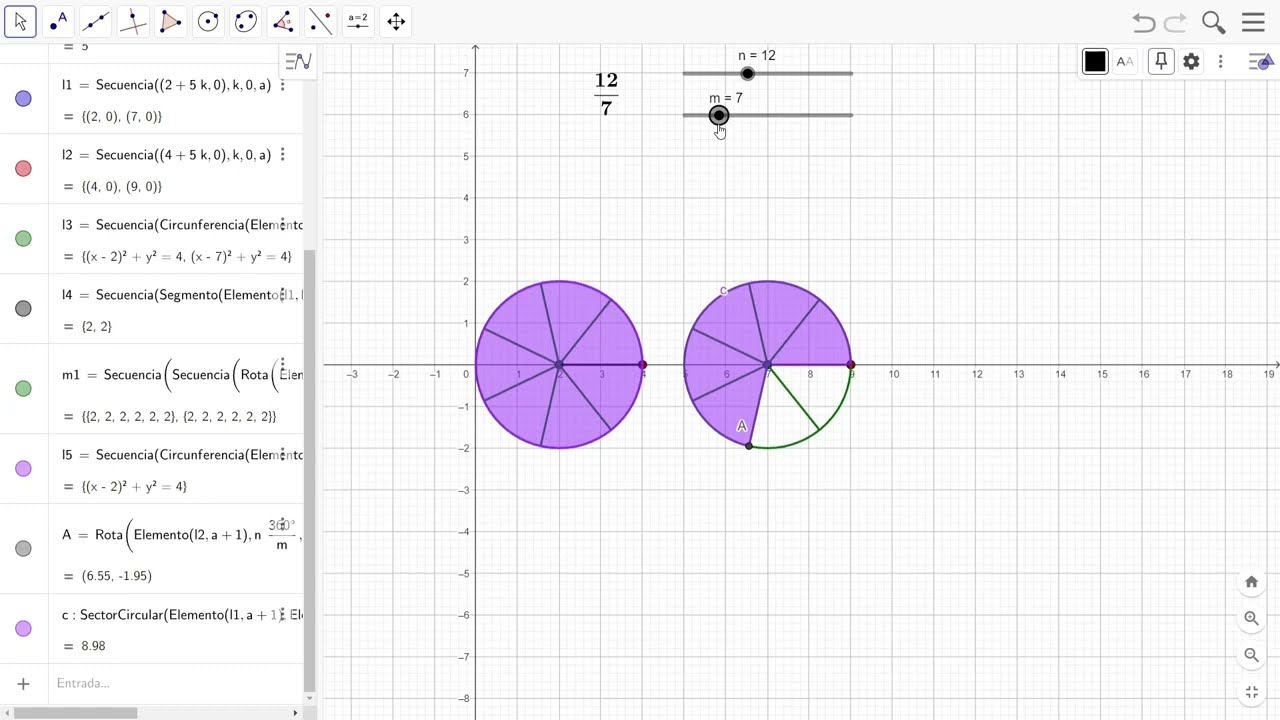Screen dimensions: 1280x720
Task: Select the Slider a=2 tool
Action: click(x=358, y=21)
